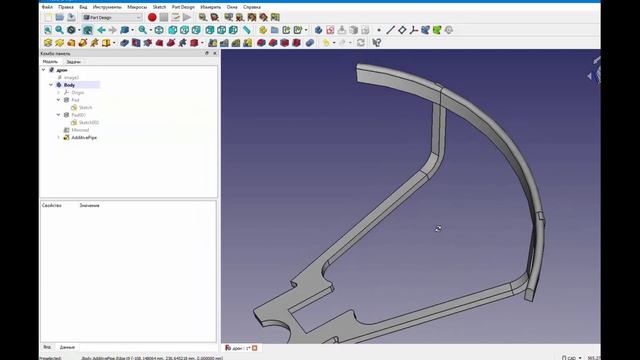Select the Sketch item under Pad
The height and width of the screenshot is (360, 640).
tap(85, 107)
